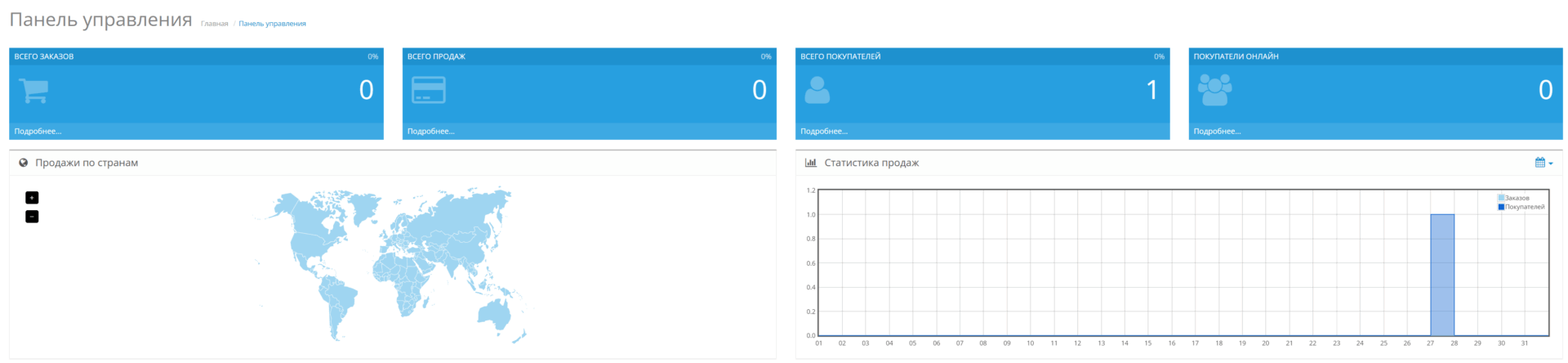Open Подробнее link under Покупатели онлайн
The width and height of the screenshot is (1568, 363).
tap(1217, 132)
